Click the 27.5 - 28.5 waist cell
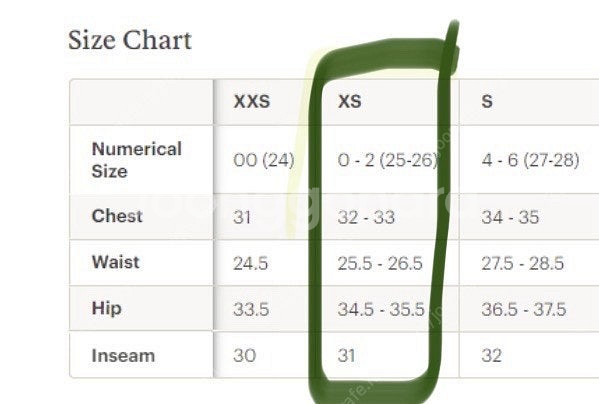Image resolution: width=599 pixels, height=404 pixels. [x=523, y=263]
